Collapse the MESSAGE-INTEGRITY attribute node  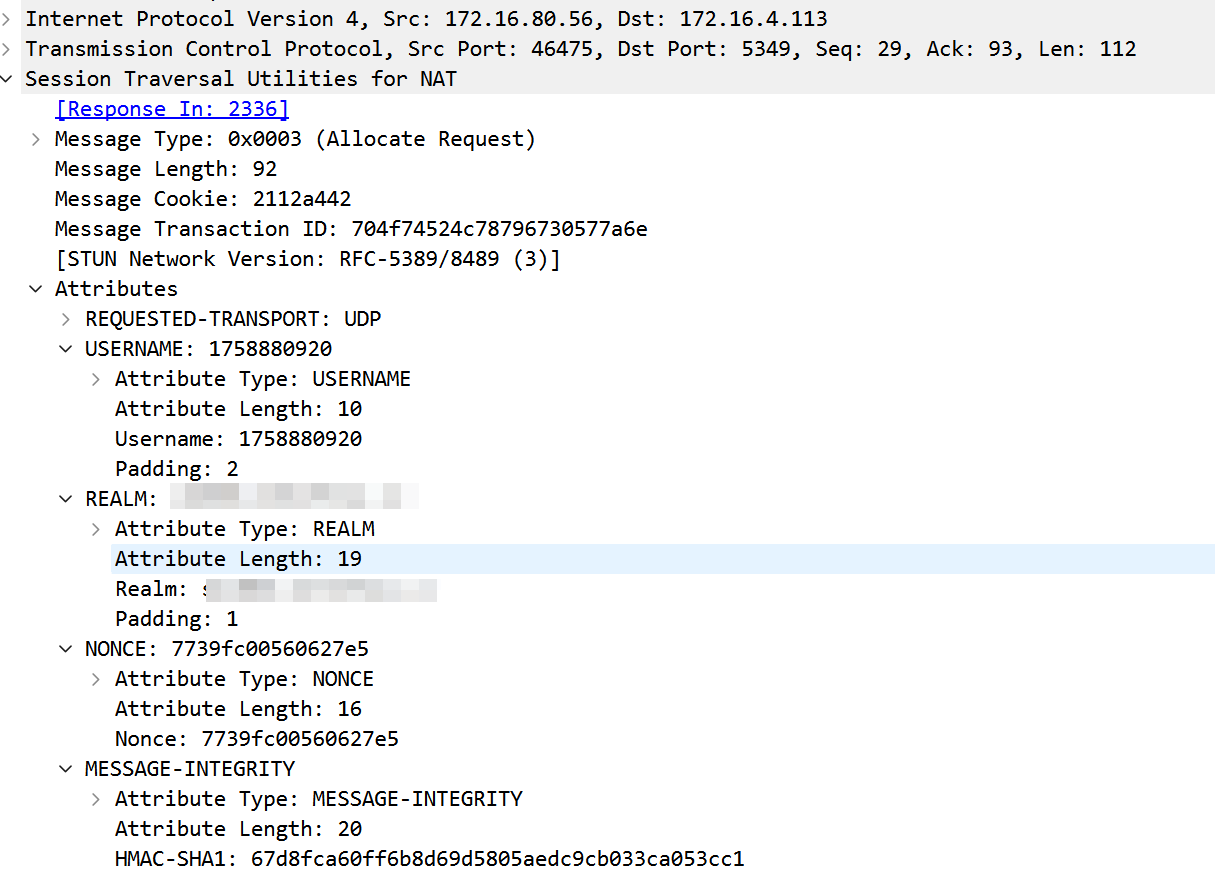tap(66, 769)
